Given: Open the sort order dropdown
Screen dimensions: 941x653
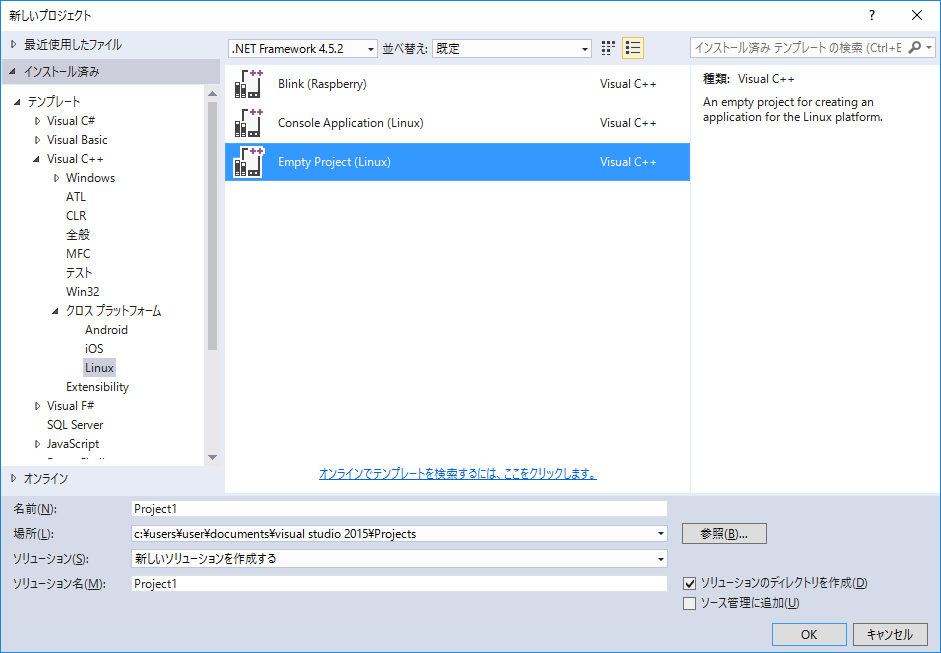Looking at the screenshot, I should click(x=512, y=49).
